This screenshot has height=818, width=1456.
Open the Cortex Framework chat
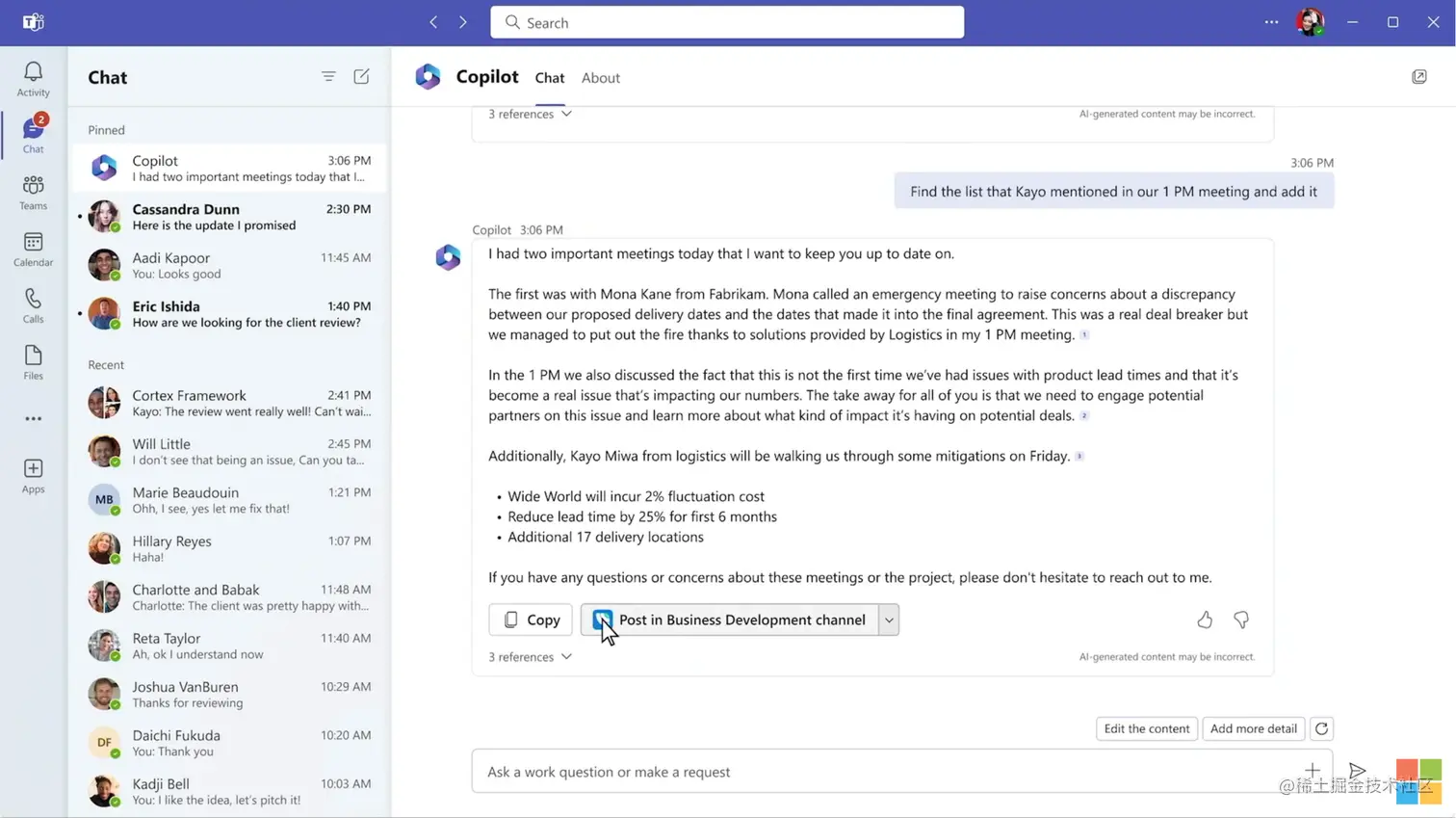(x=230, y=403)
